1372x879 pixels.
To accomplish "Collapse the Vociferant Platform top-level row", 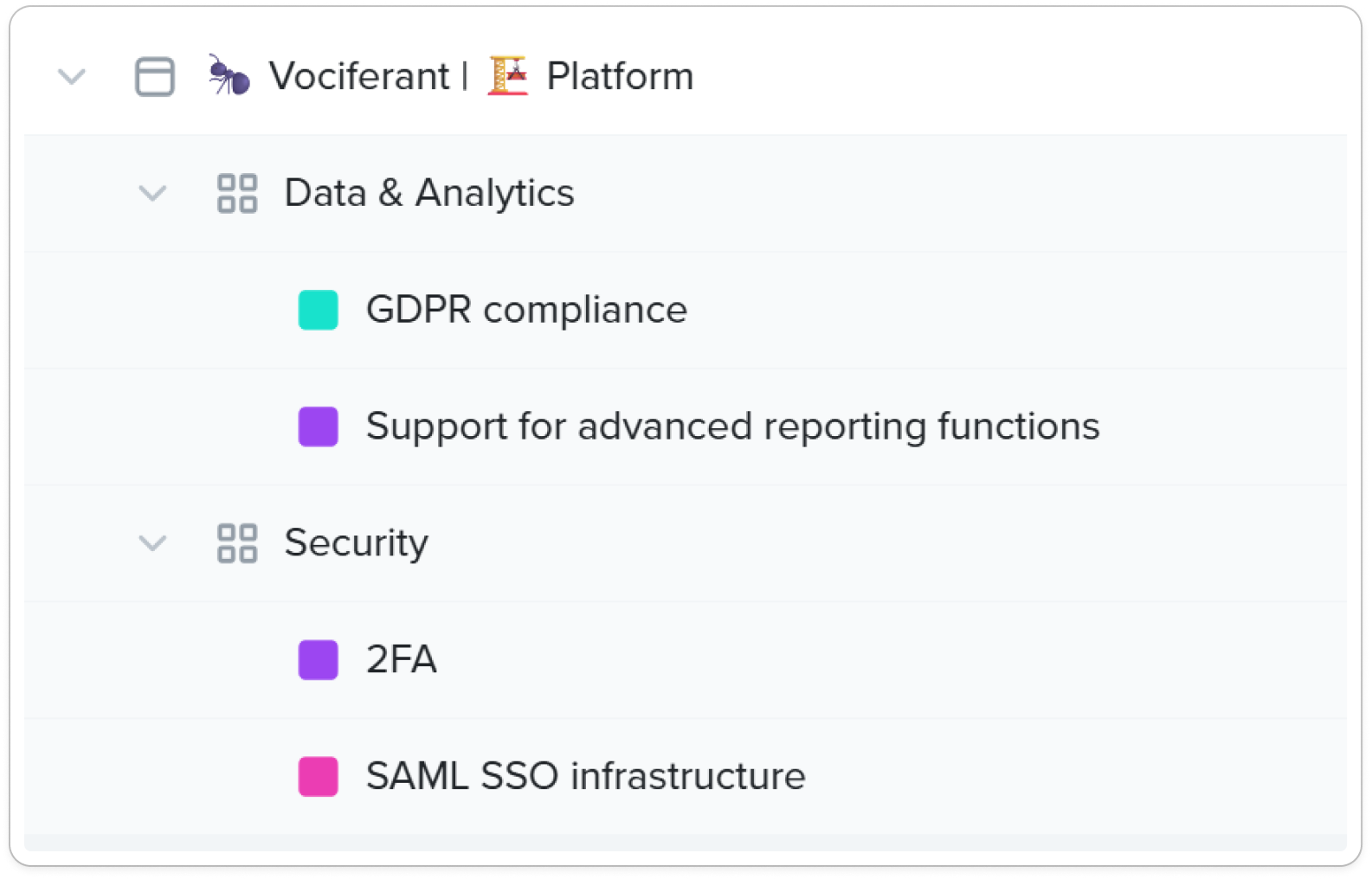I will tap(71, 77).
